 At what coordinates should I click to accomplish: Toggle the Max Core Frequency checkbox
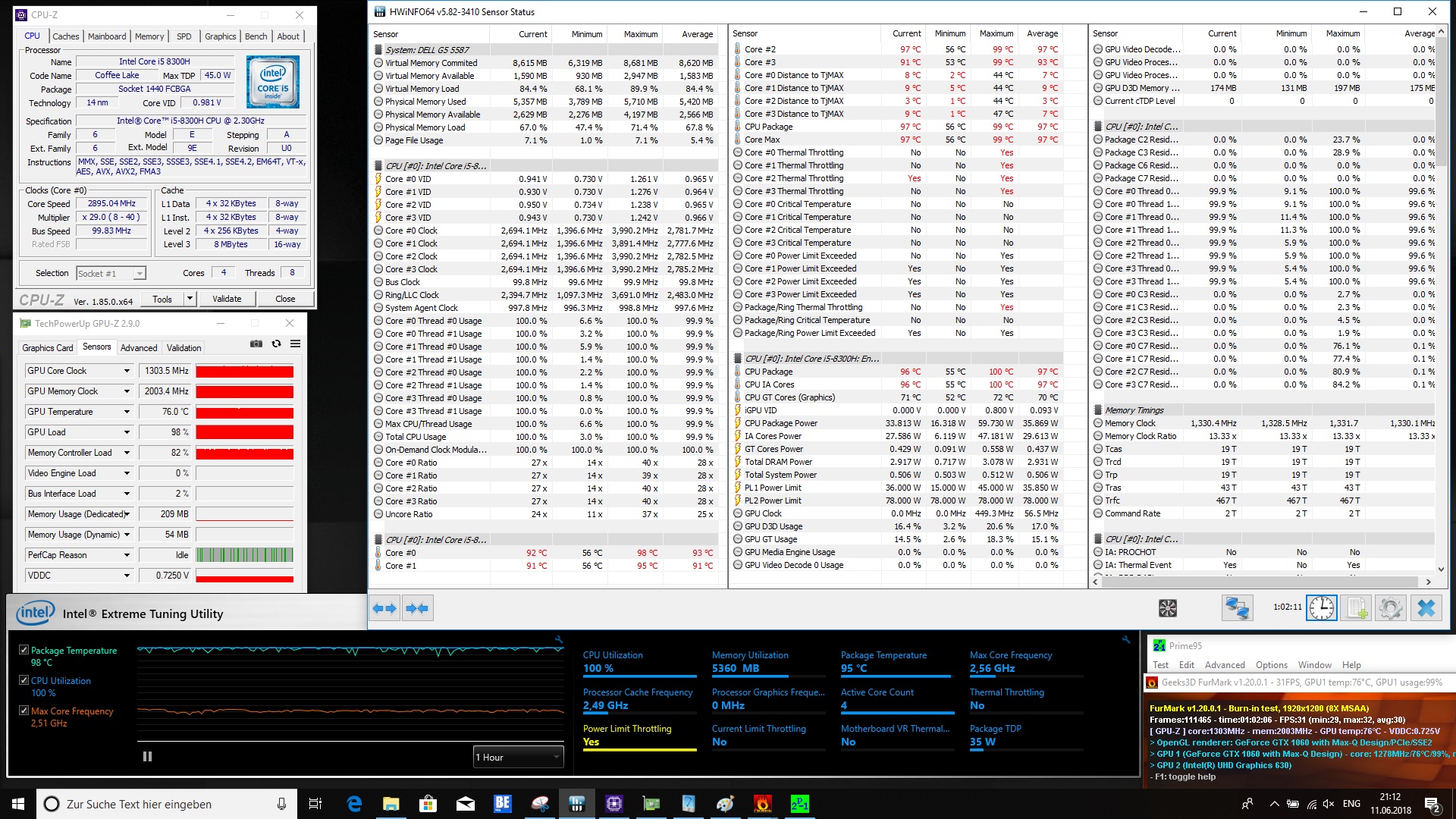(24, 711)
